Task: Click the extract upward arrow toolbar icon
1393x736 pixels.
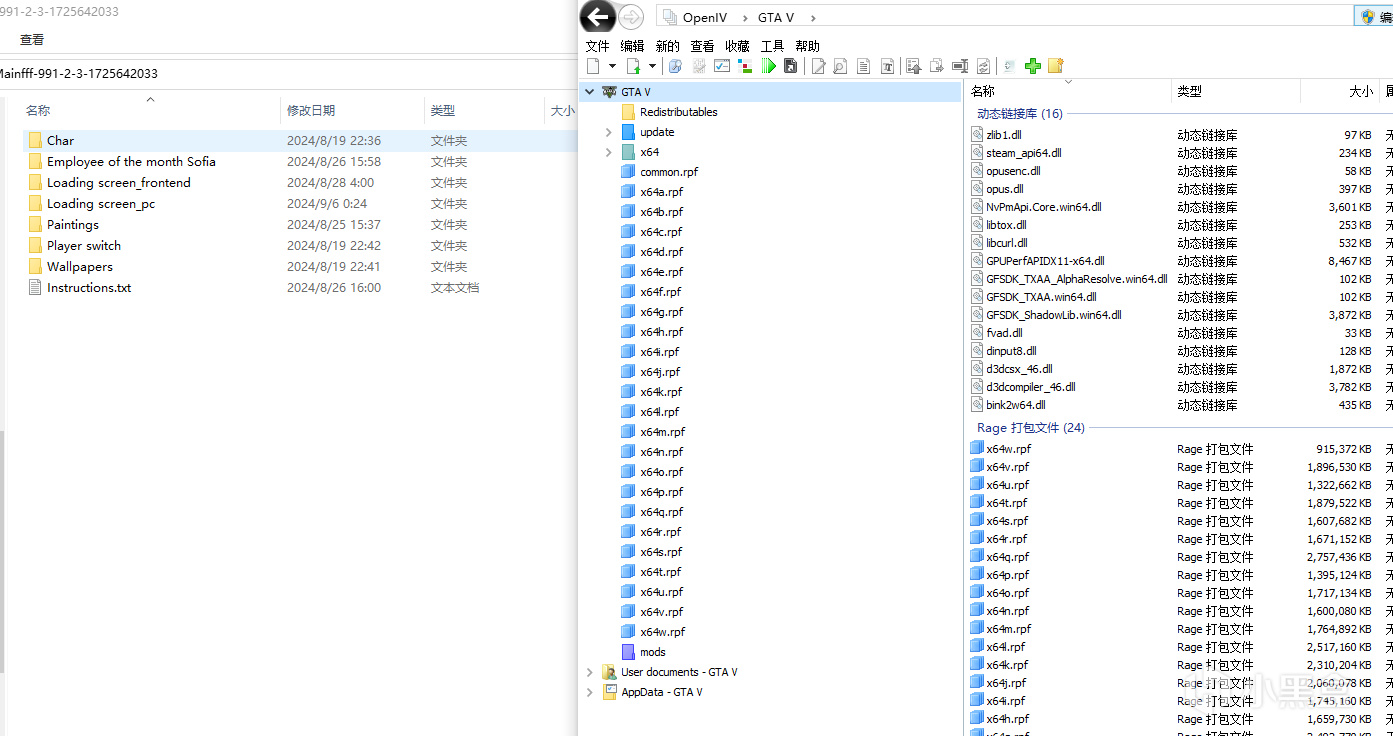Action: [913, 66]
